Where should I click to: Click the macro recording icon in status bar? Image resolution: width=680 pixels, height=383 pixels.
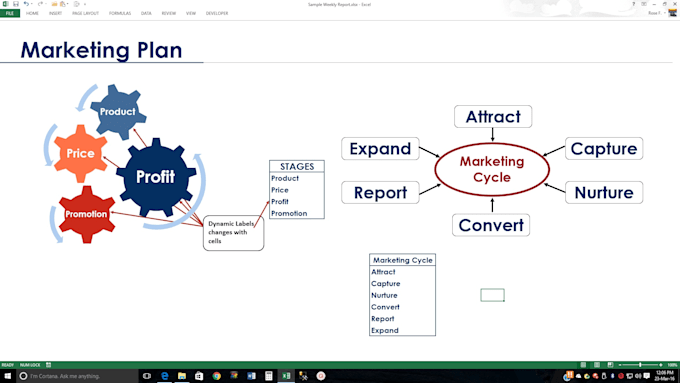(x=48, y=365)
